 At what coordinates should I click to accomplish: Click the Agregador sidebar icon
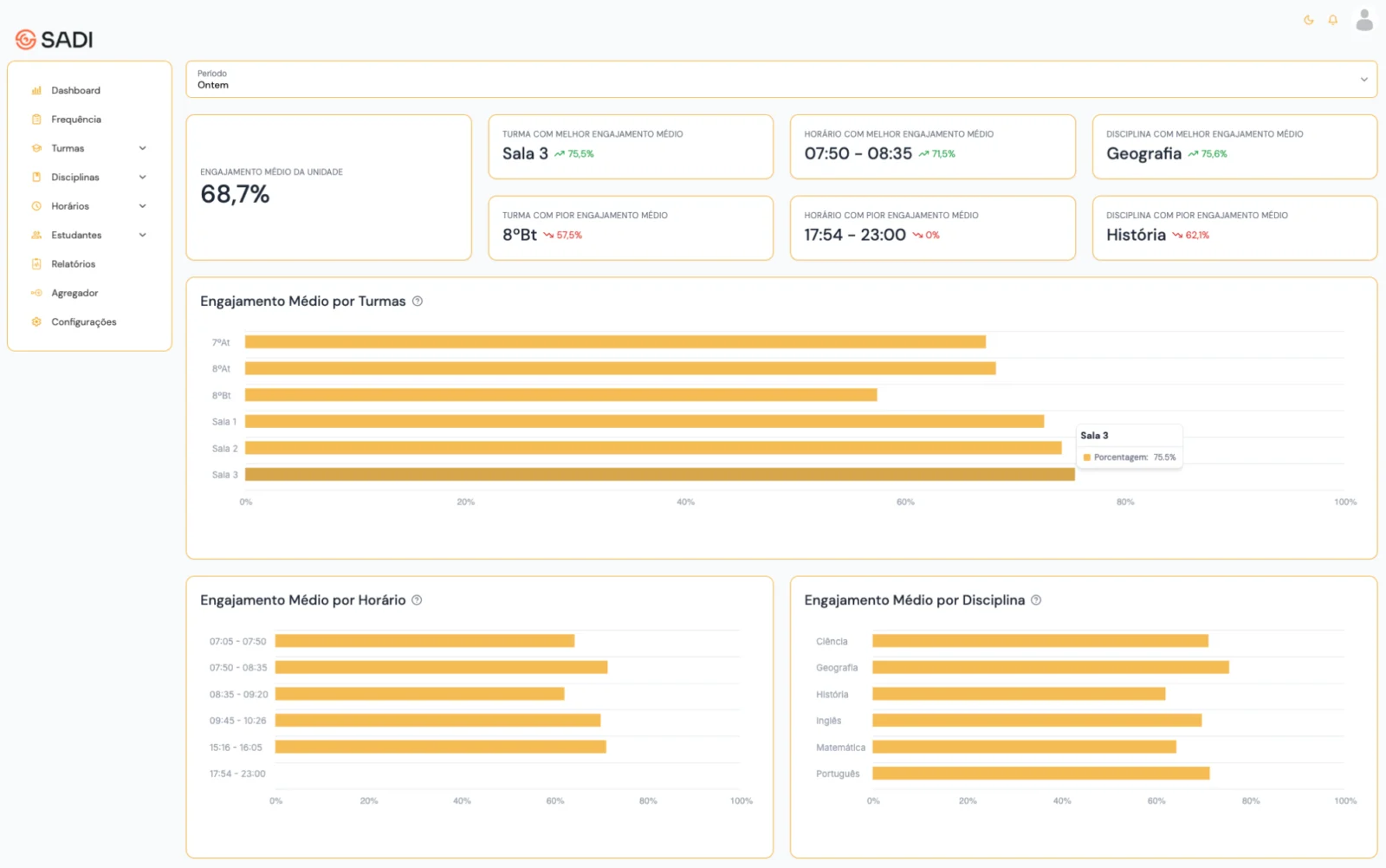(36, 293)
